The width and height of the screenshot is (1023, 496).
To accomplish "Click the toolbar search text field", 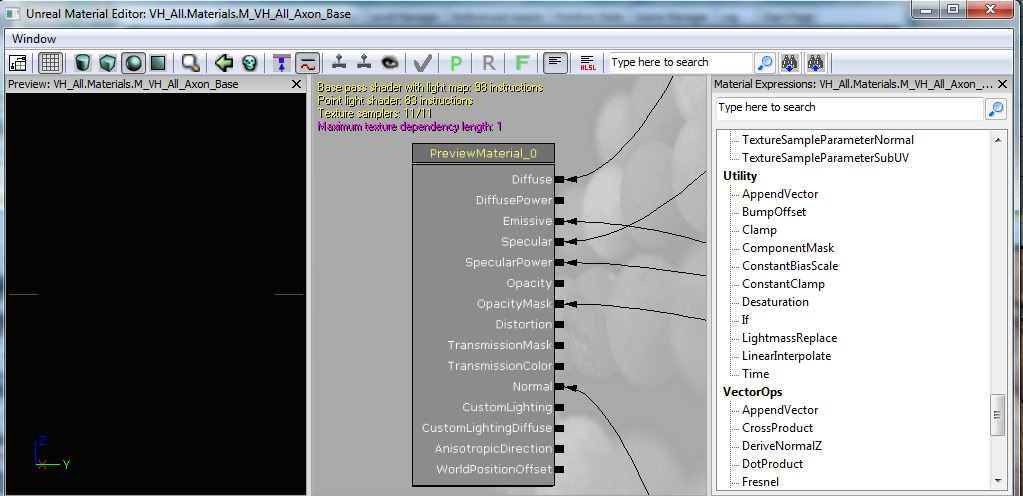I will click(679, 63).
